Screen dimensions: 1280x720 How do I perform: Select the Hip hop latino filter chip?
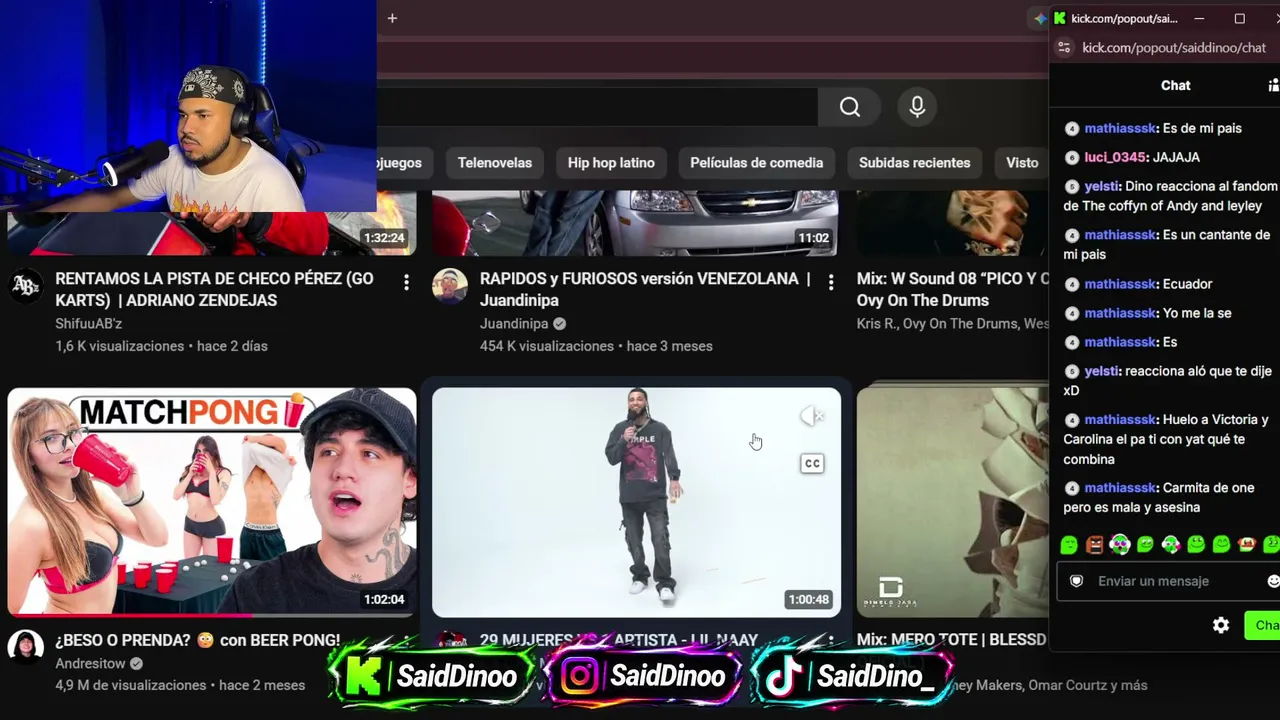(611, 163)
